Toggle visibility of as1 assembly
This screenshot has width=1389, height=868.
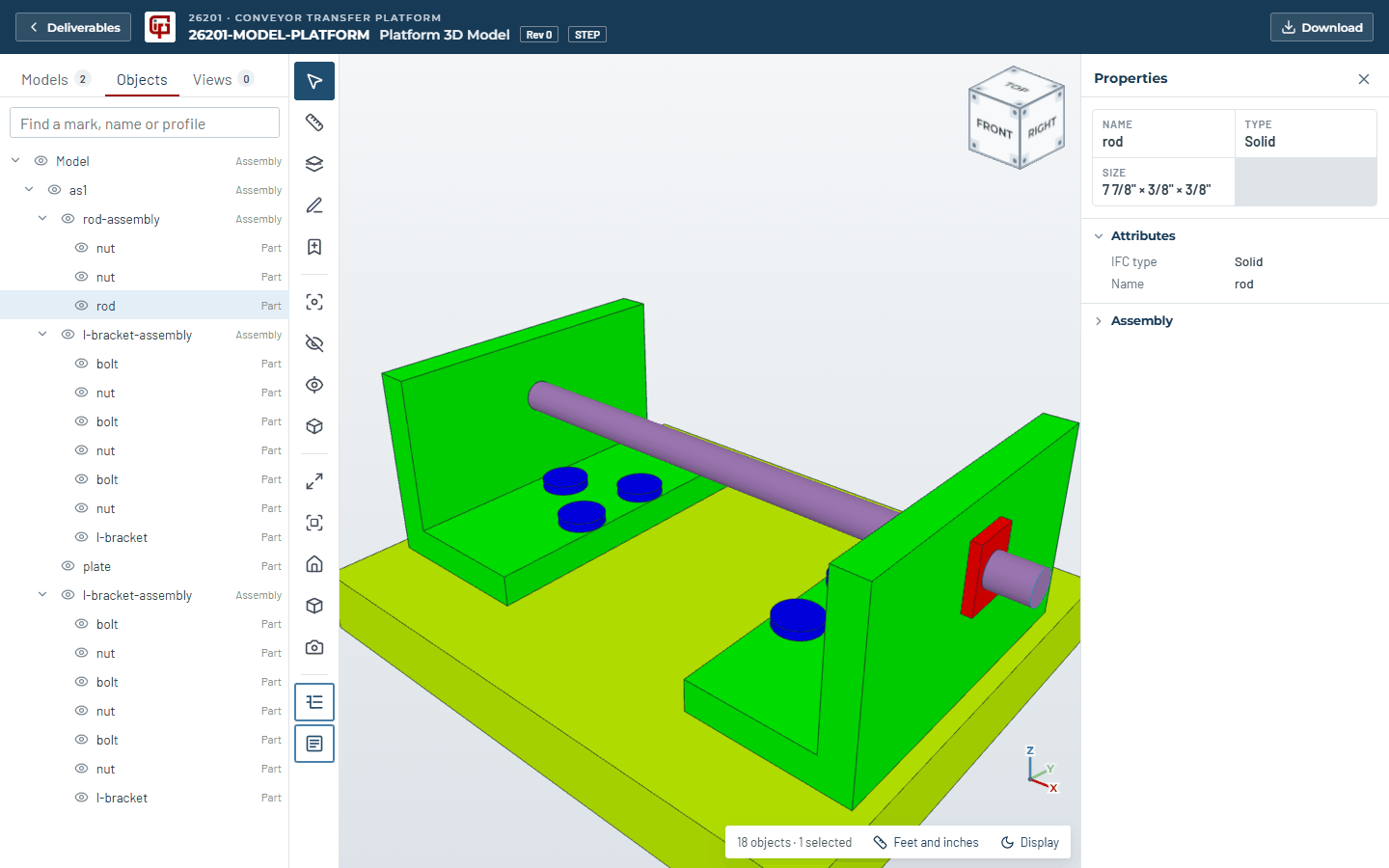point(55,190)
